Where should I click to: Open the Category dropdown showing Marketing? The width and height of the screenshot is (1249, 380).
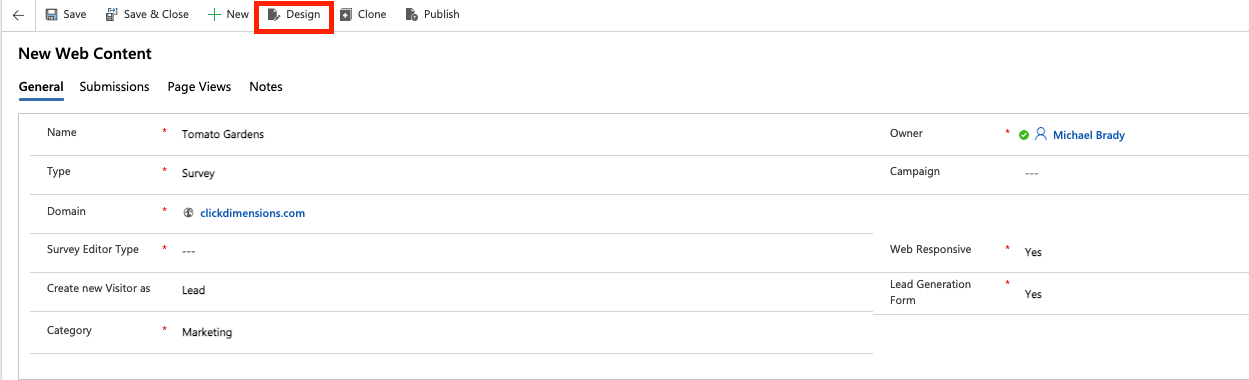click(520, 332)
